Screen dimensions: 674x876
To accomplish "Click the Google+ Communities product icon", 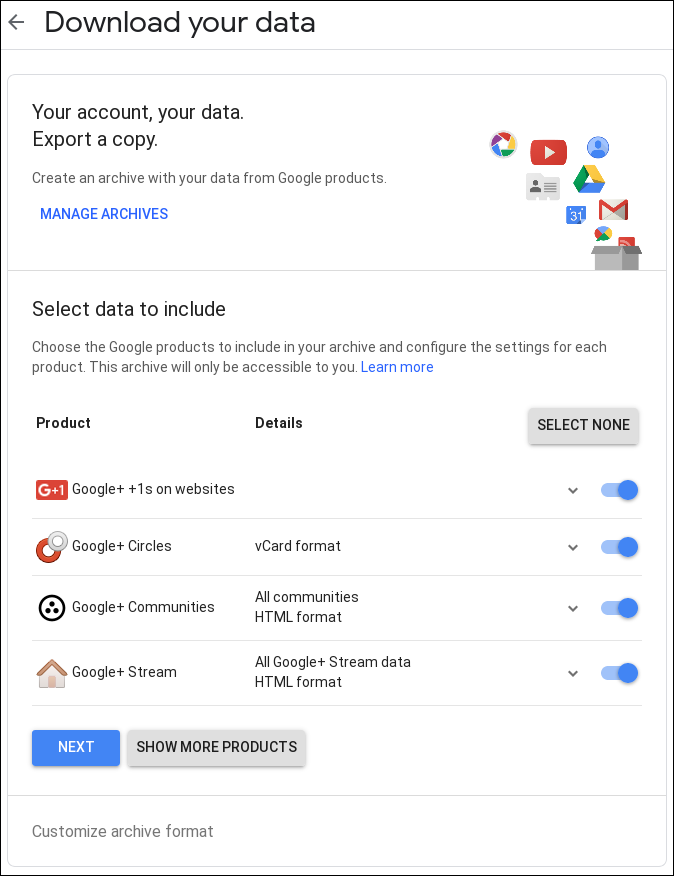I will point(51,608).
